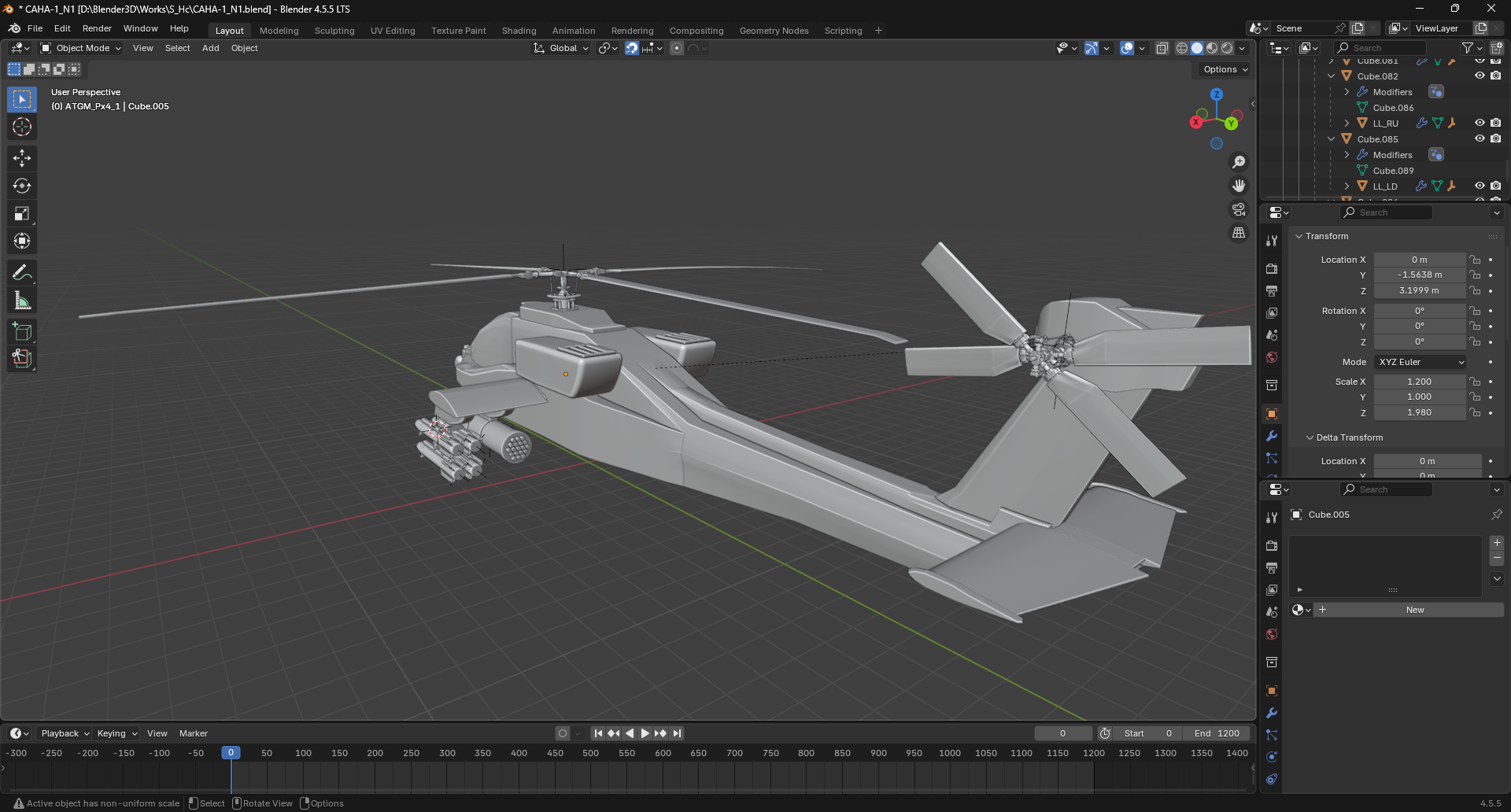The width and height of the screenshot is (1511, 812).
Task: Activate the Move tool
Action: (22, 158)
